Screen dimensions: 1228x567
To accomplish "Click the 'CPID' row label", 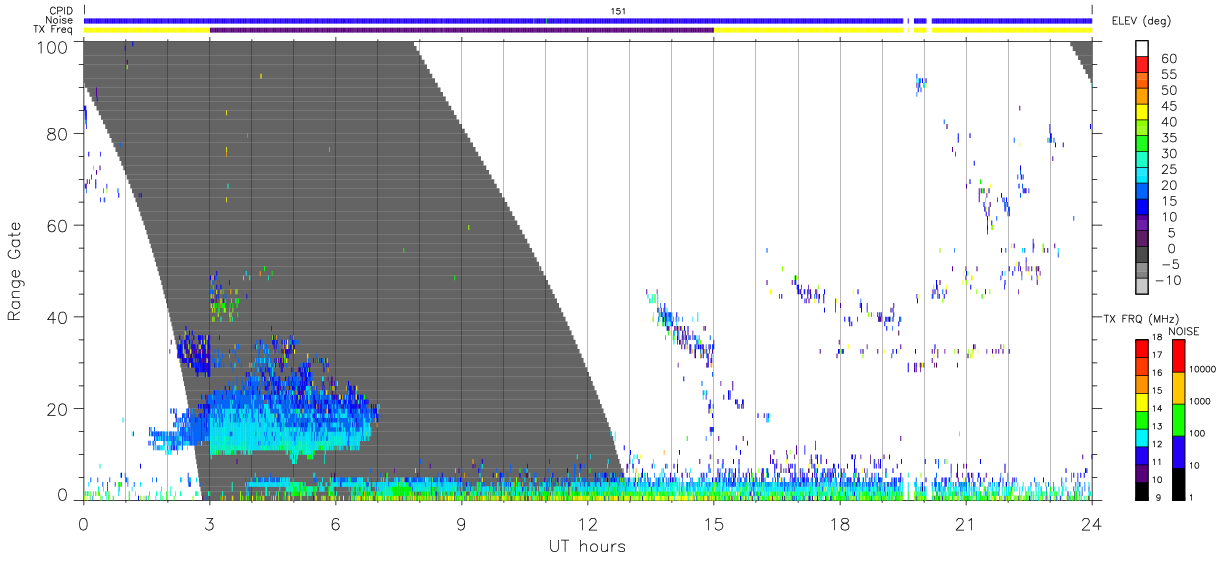I will click(61, 10).
